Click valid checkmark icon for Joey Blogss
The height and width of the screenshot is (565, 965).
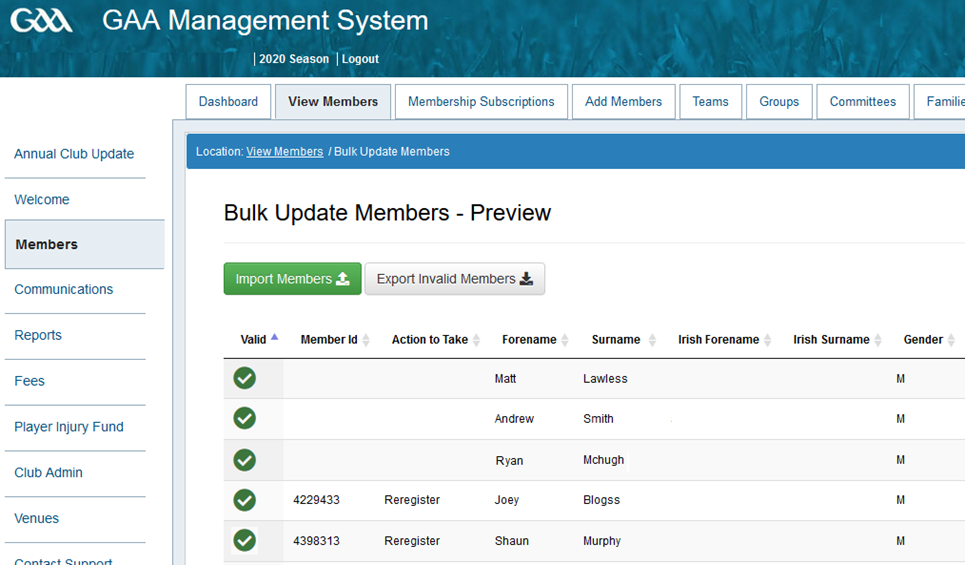(x=245, y=500)
